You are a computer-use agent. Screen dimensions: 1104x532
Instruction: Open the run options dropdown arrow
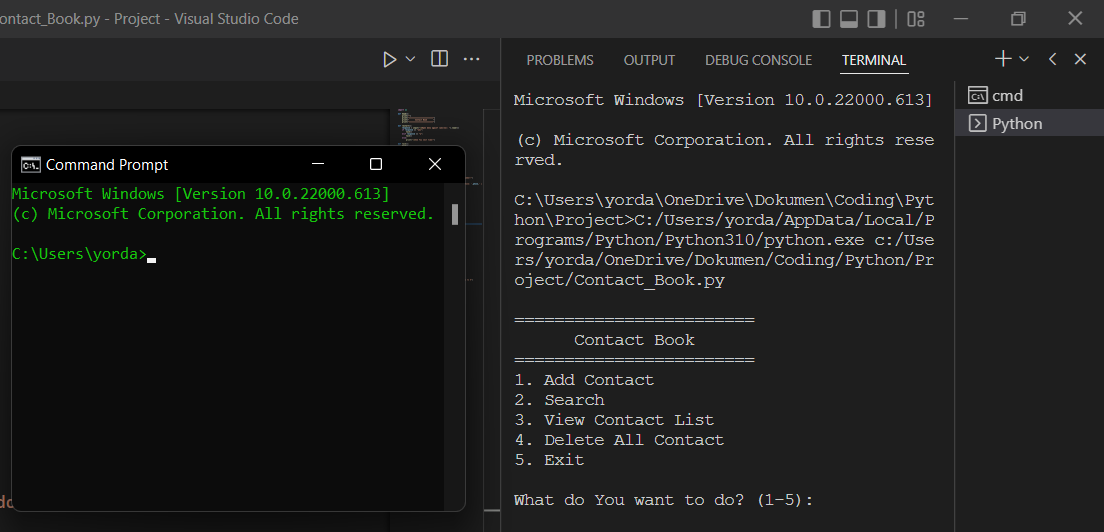point(410,60)
